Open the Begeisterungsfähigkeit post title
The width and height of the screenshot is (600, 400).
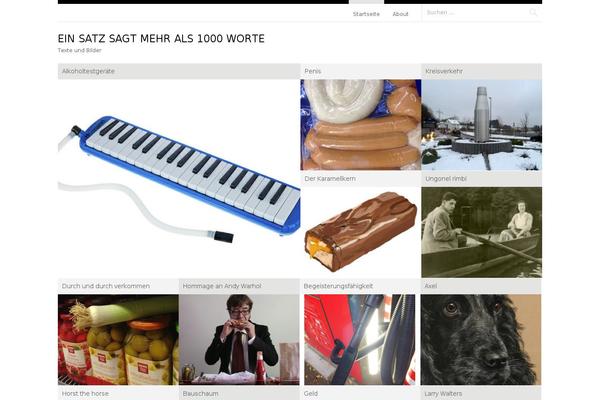(x=338, y=286)
